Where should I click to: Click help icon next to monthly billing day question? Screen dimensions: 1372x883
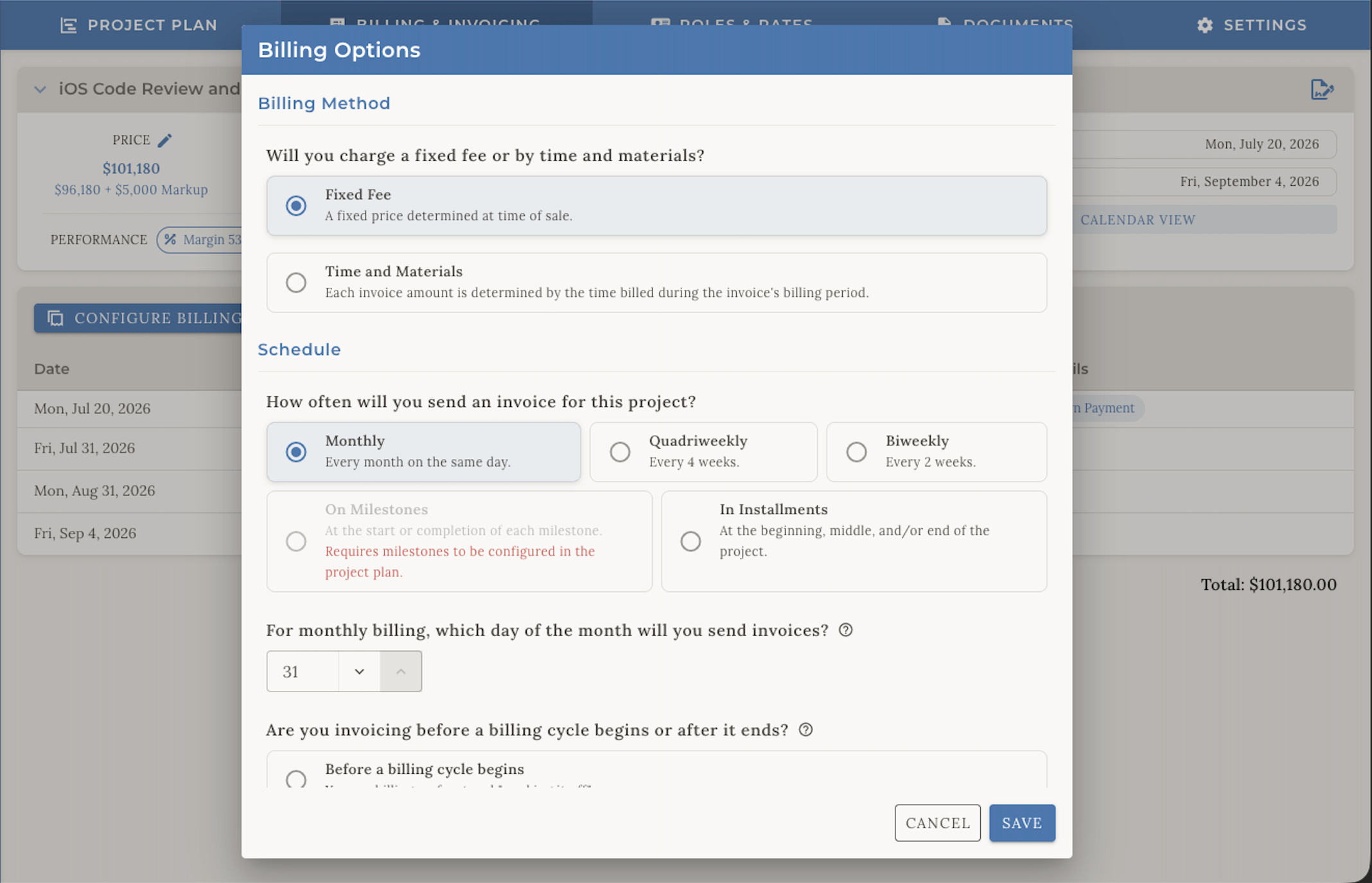tap(846, 630)
